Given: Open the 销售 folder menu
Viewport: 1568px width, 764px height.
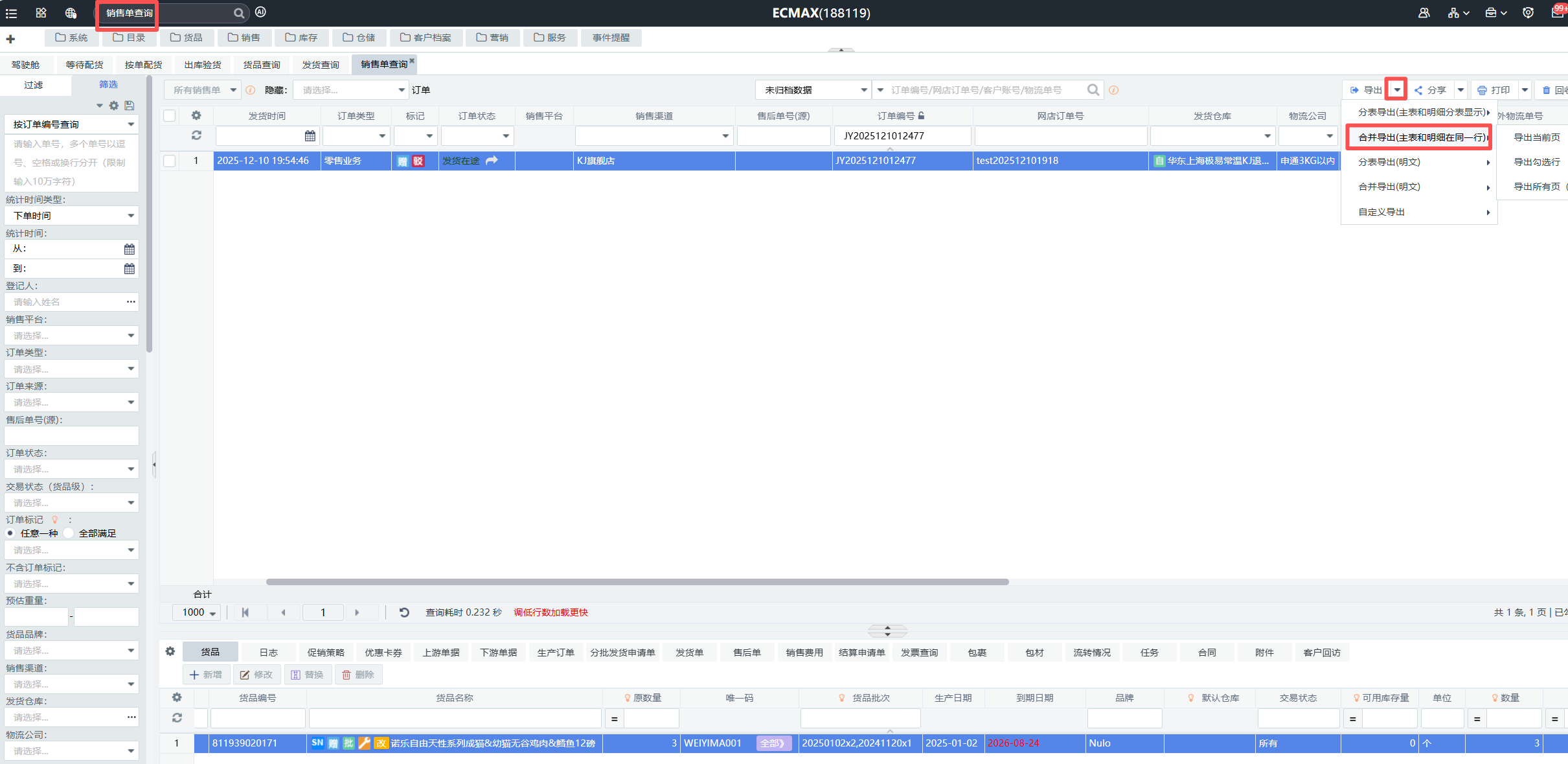Looking at the screenshot, I should pyautogui.click(x=244, y=38).
